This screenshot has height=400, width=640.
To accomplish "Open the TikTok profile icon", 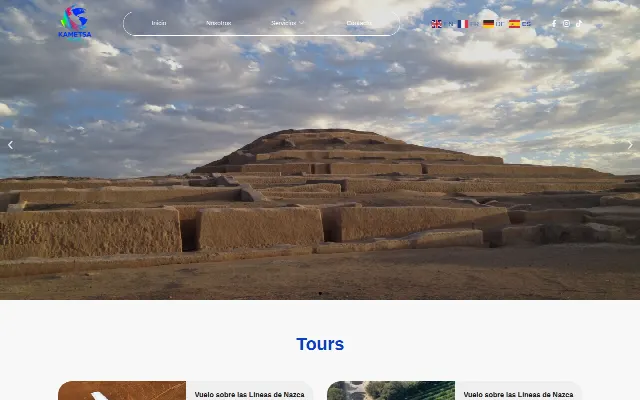I will tap(579, 24).
